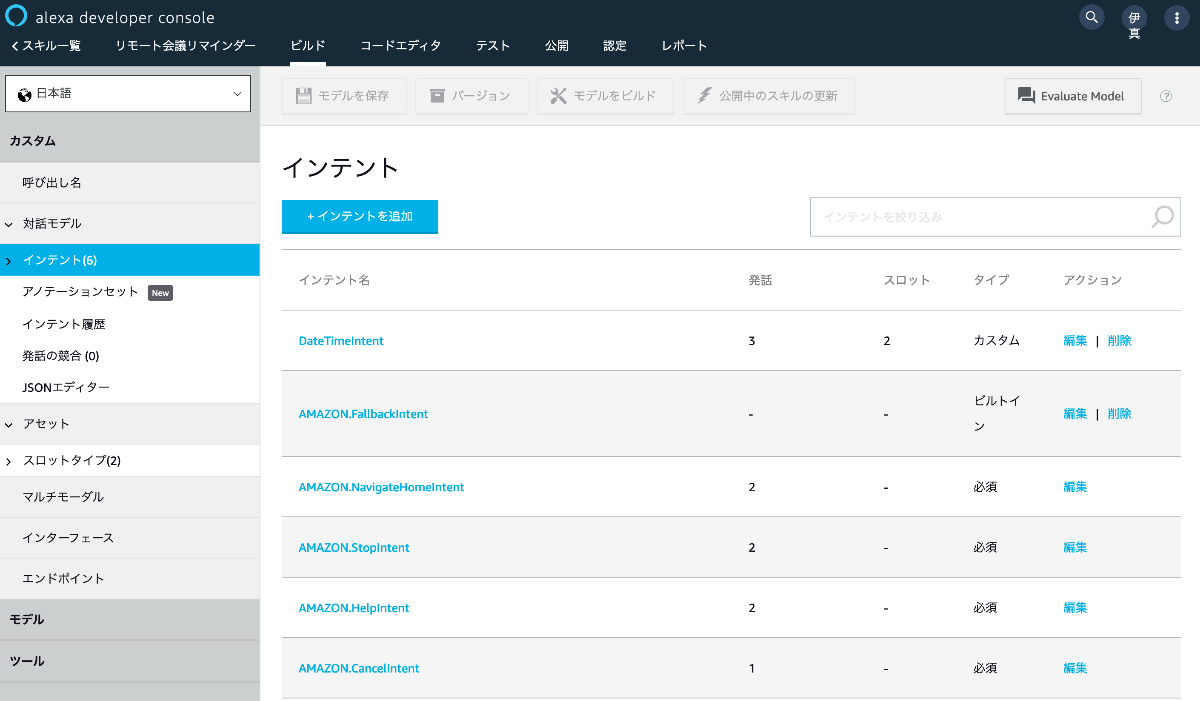Switch to the ビルド tab
This screenshot has height=701, width=1200.
pyautogui.click(x=308, y=46)
